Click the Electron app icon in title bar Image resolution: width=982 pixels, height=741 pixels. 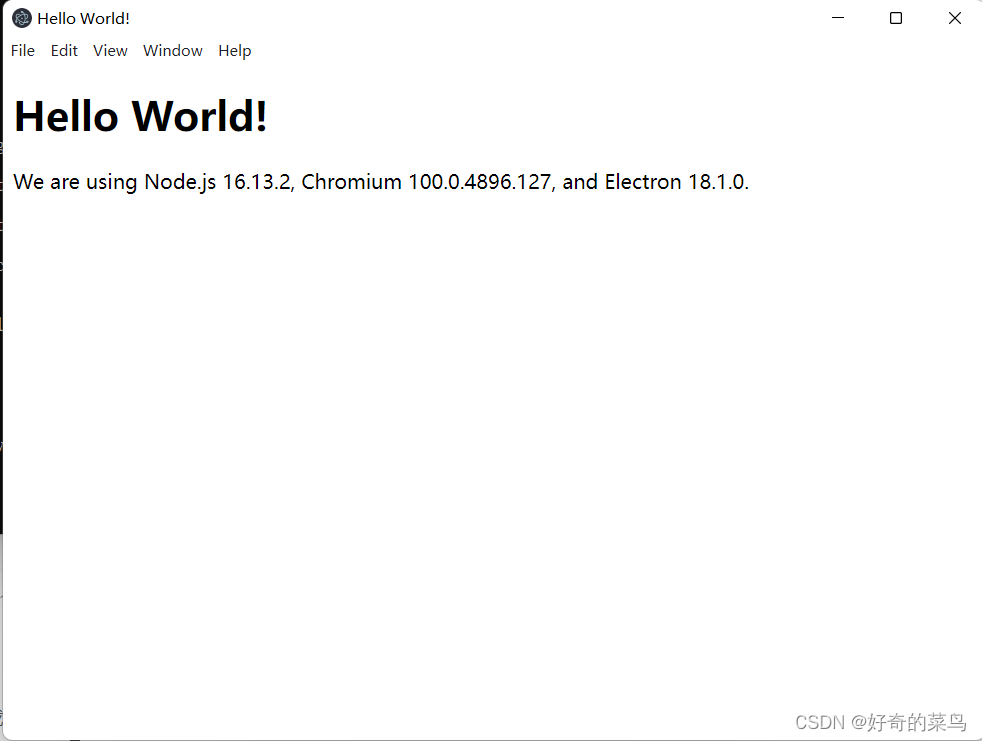22,18
